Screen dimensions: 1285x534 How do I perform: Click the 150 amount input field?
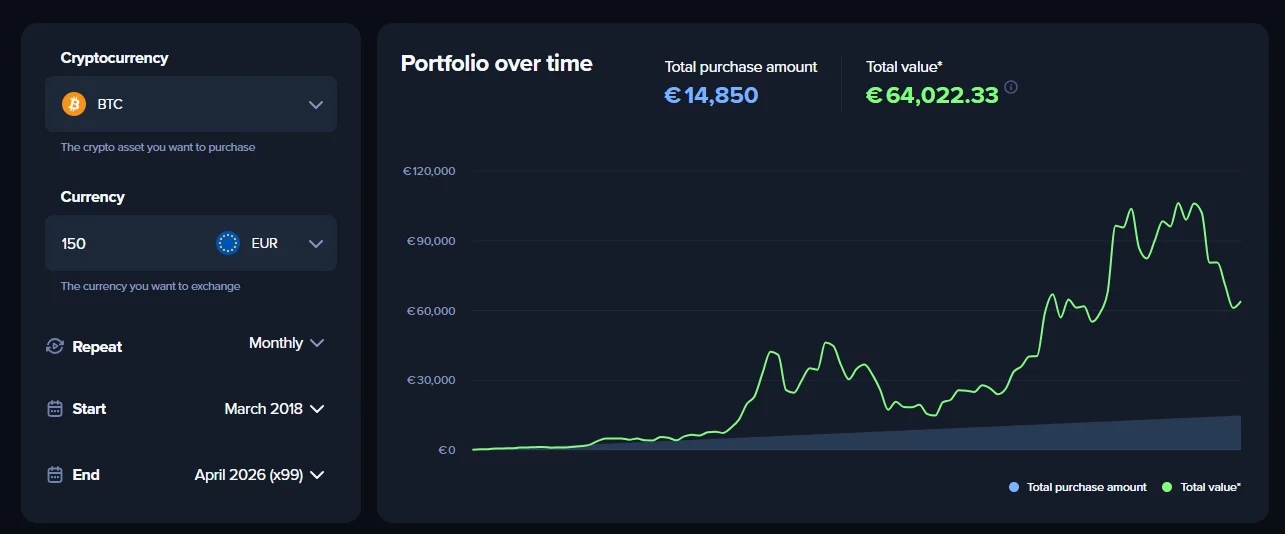point(130,243)
